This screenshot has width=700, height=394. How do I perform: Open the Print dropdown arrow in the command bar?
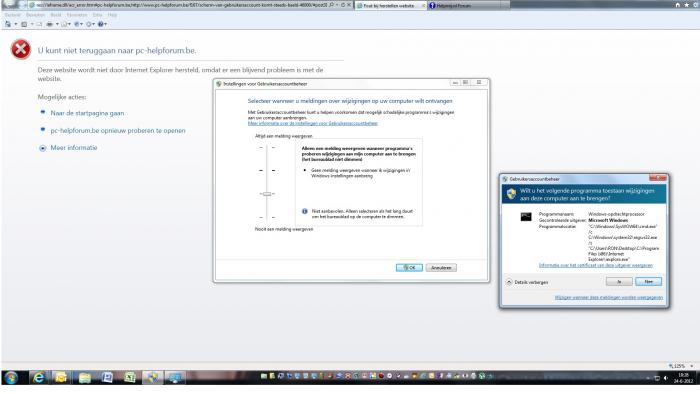tap(57, 24)
